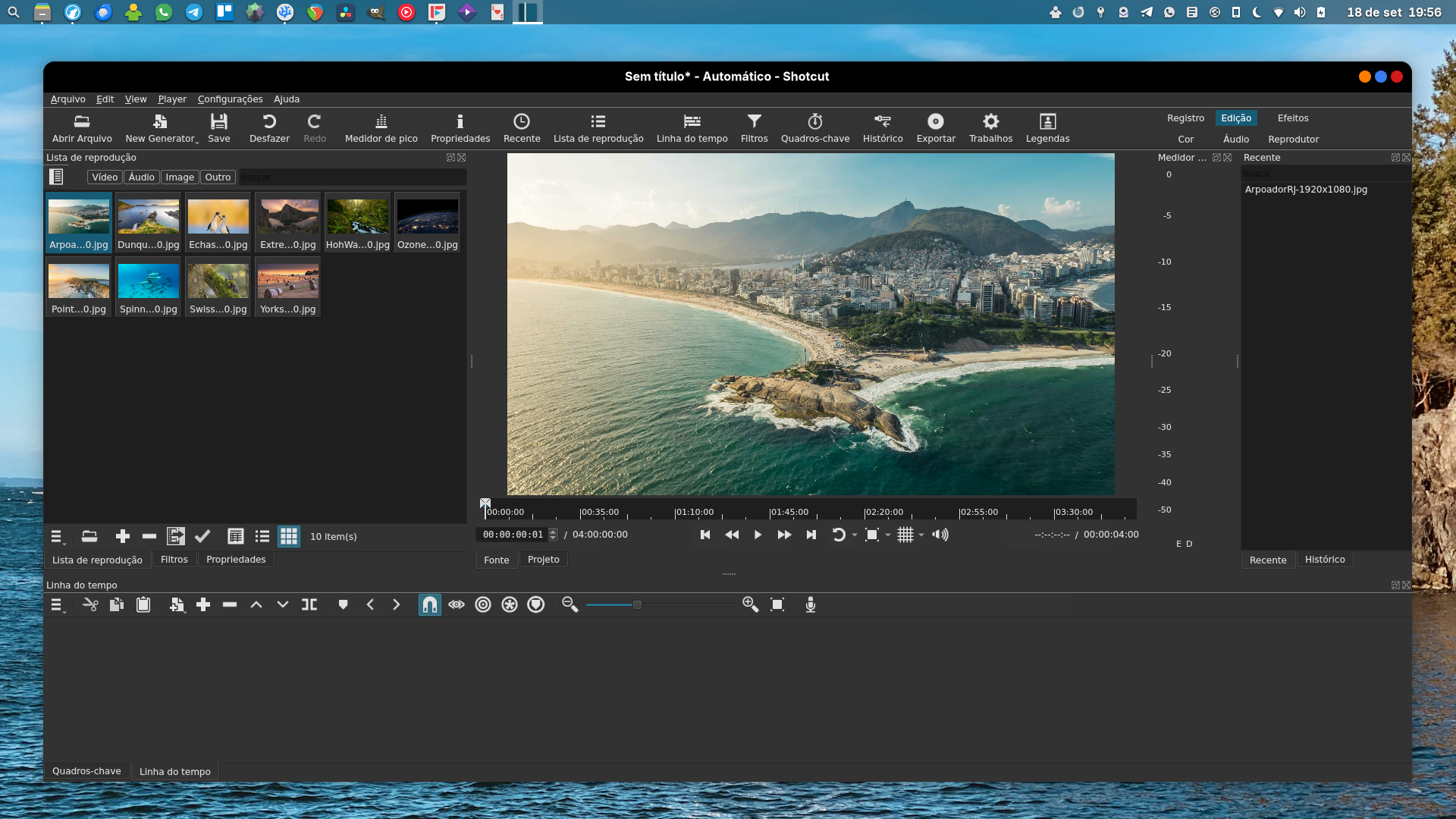Click the timeline cut scissors icon
This screenshot has height=819, width=1456.
[90, 604]
